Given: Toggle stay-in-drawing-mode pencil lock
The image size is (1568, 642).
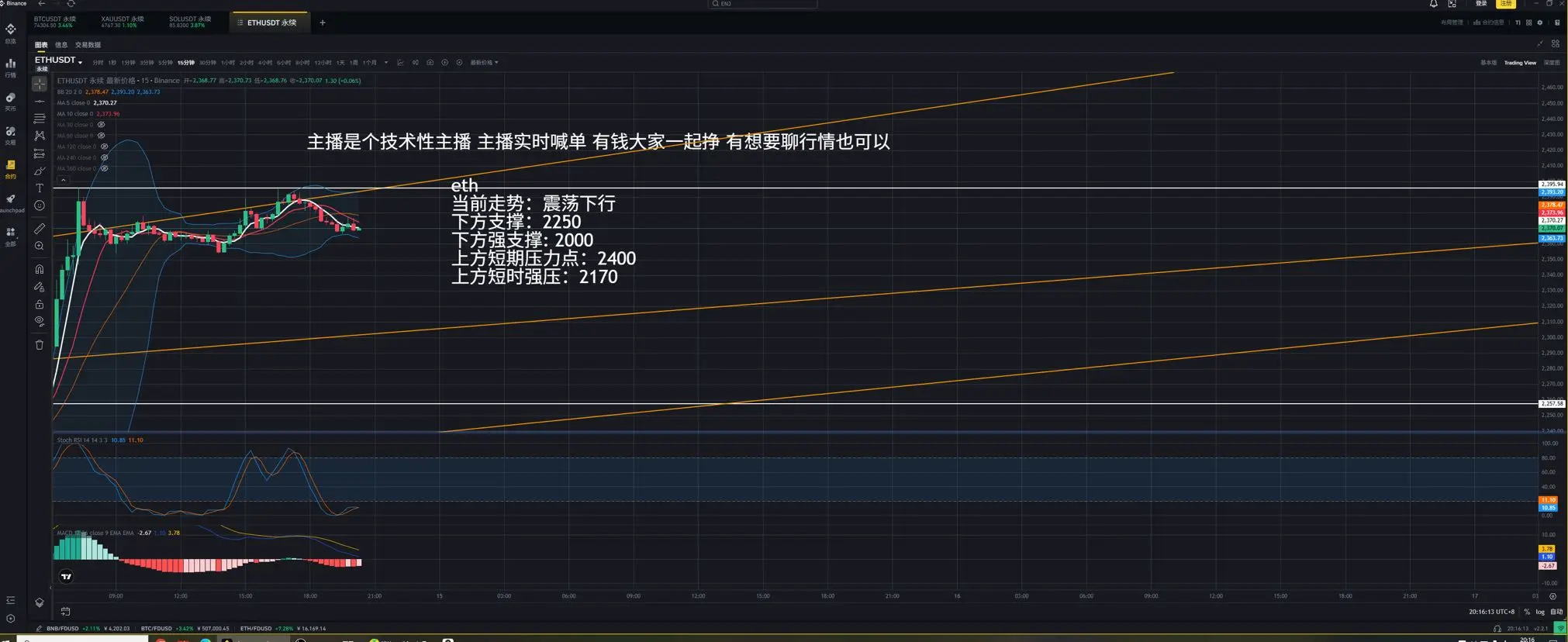Looking at the screenshot, I should (40, 287).
